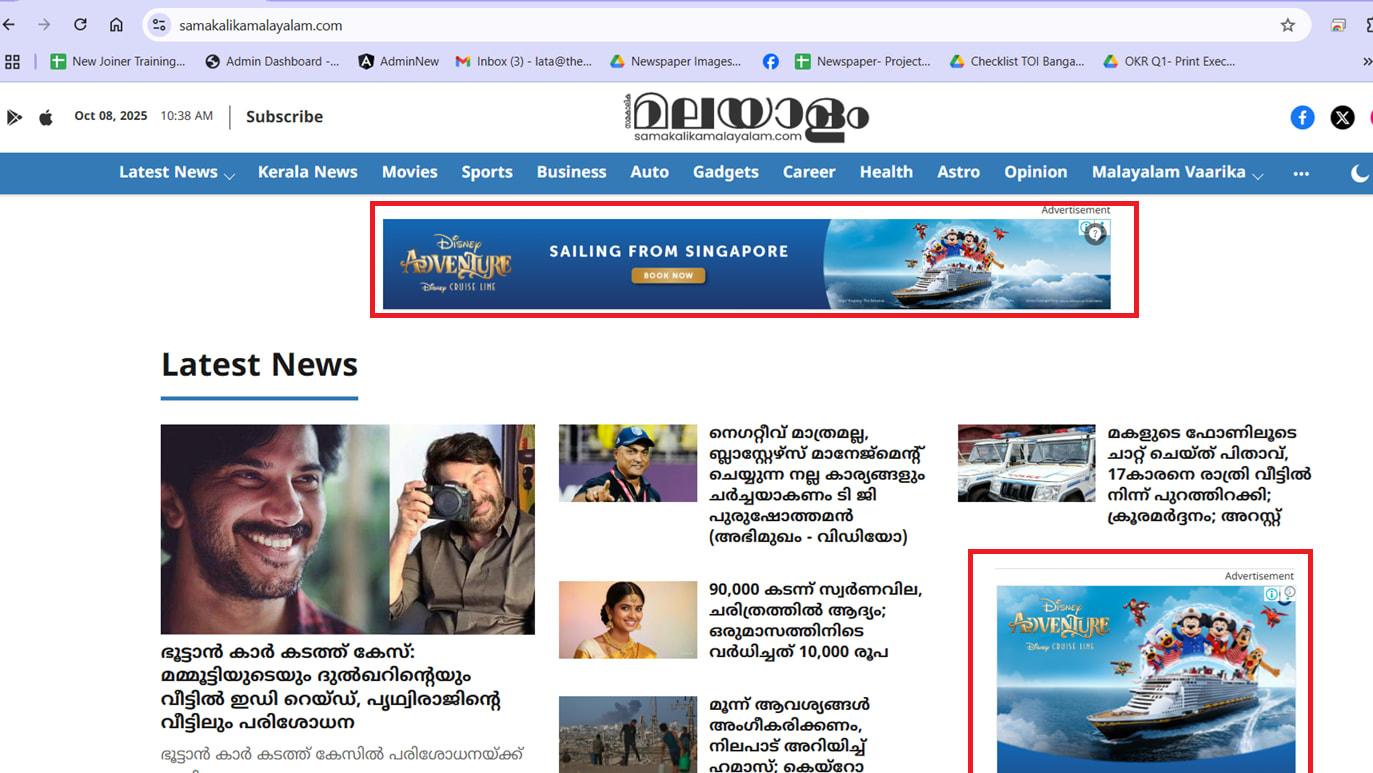
Task: Open the three-dots more menu in navbar
Action: point(1301,173)
